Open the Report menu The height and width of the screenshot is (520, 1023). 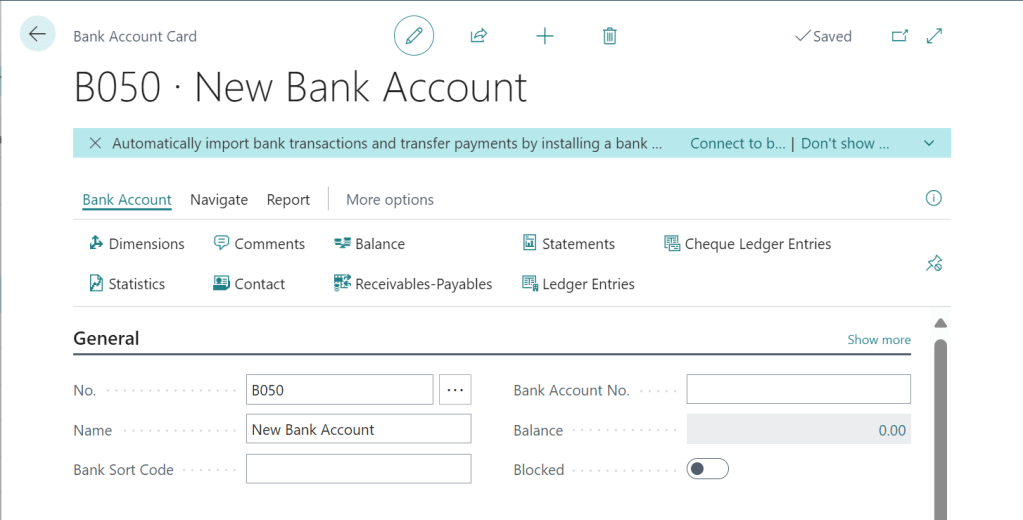[x=288, y=200]
